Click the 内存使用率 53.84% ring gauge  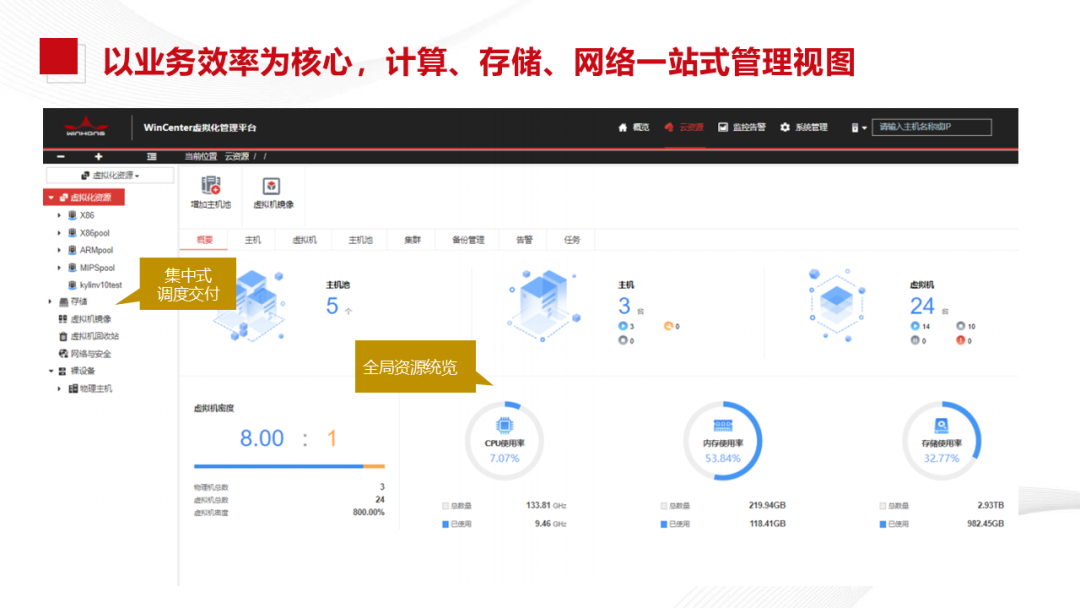click(x=723, y=441)
